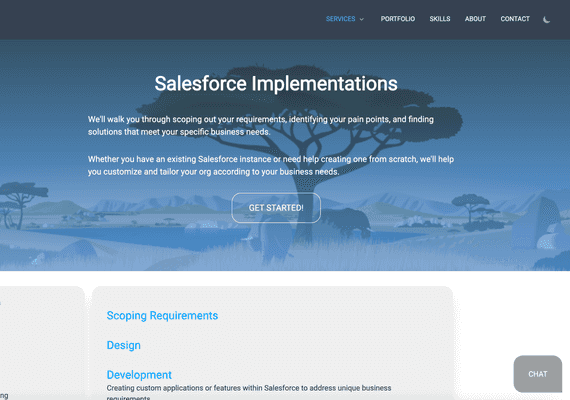This screenshot has width=570, height=400.
Task: Expand the Design section
Action: point(124,345)
